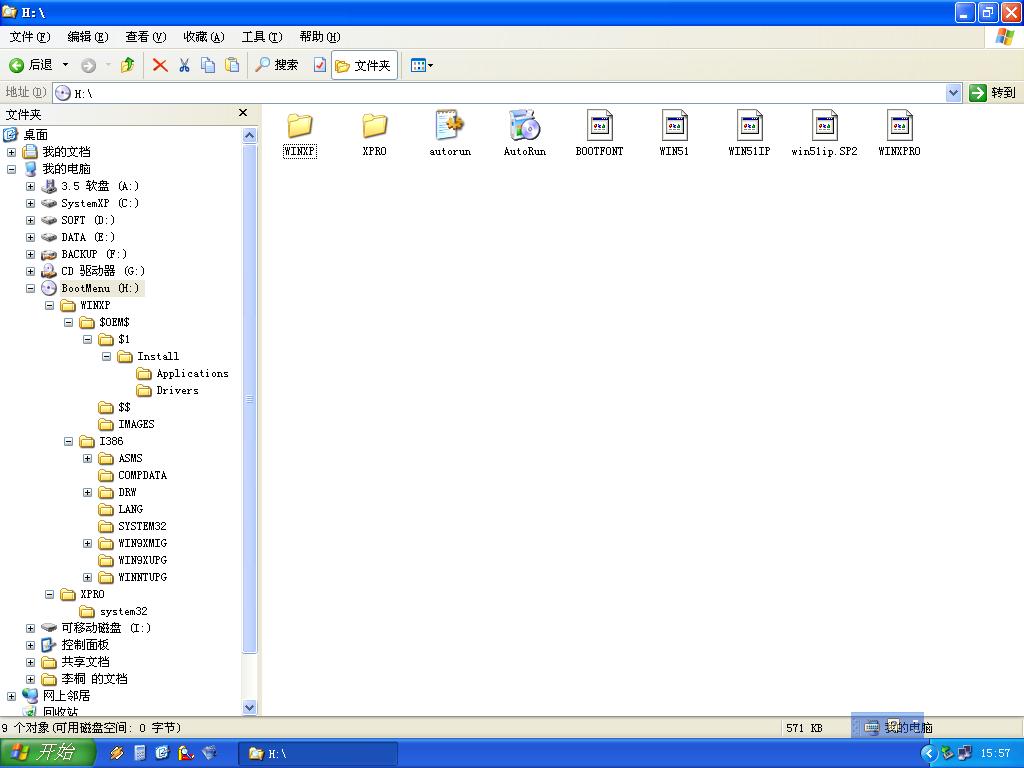Click the Properties checkmark toolbar icon
Viewport: 1024px width, 768px height.
point(319,65)
